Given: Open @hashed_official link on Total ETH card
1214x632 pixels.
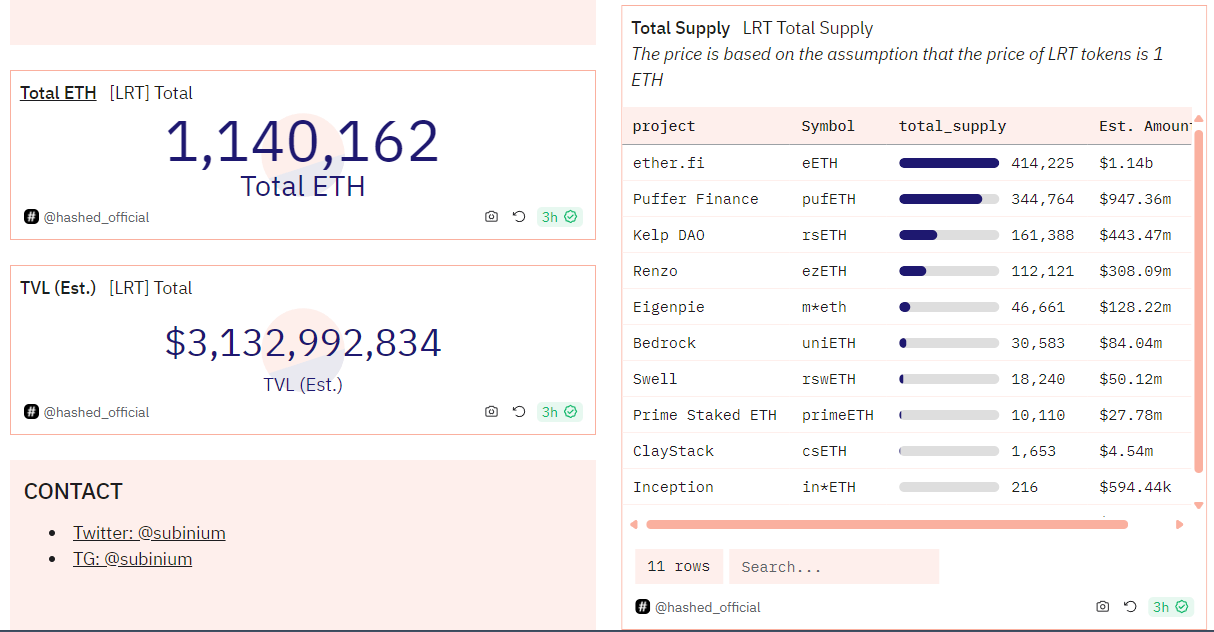Looking at the screenshot, I should 96,217.
